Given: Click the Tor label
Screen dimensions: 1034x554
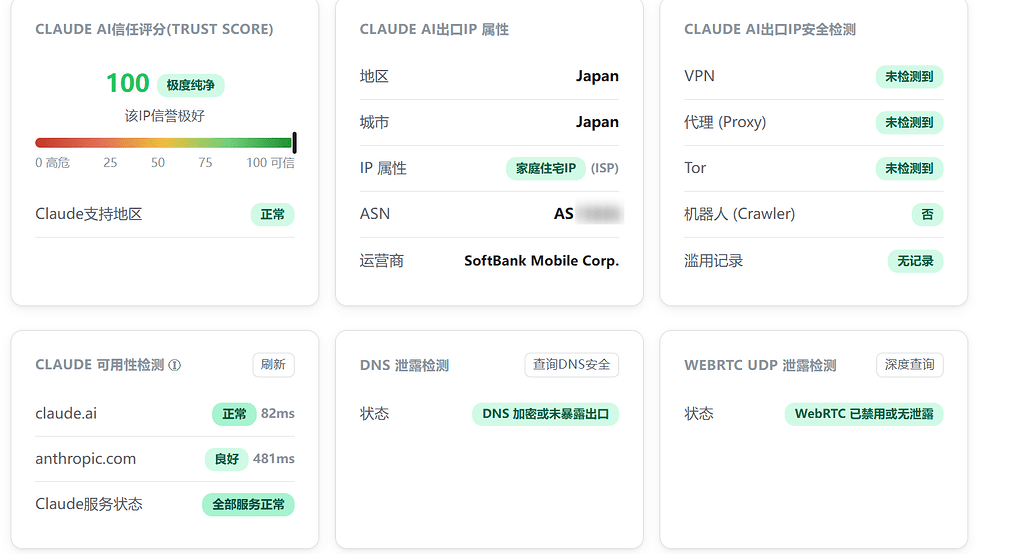Looking at the screenshot, I should tap(694, 168).
